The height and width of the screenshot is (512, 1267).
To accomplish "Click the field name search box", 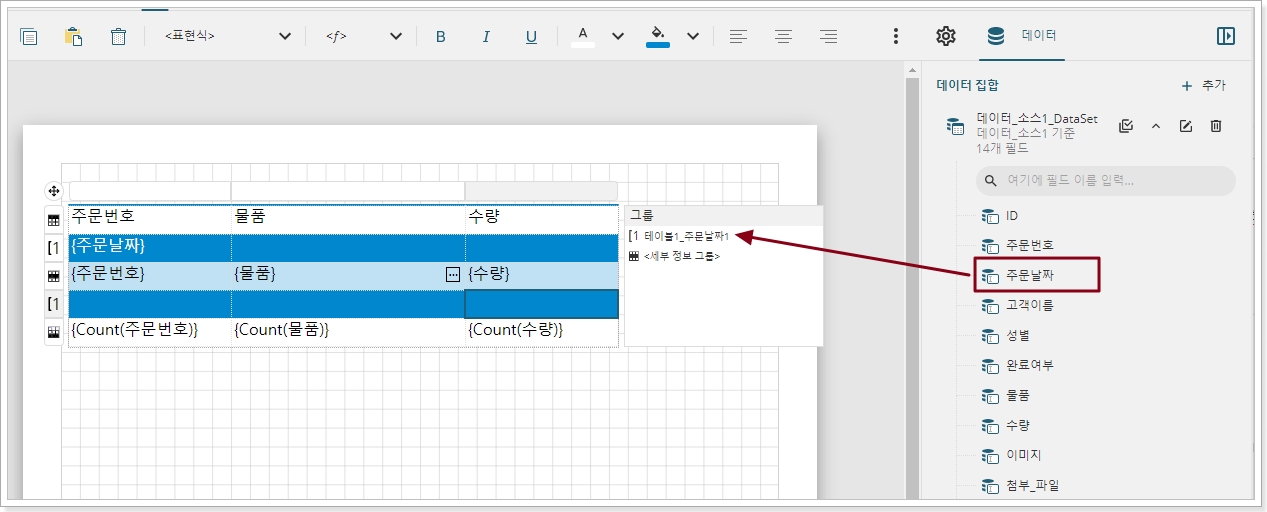I will (1105, 181).
